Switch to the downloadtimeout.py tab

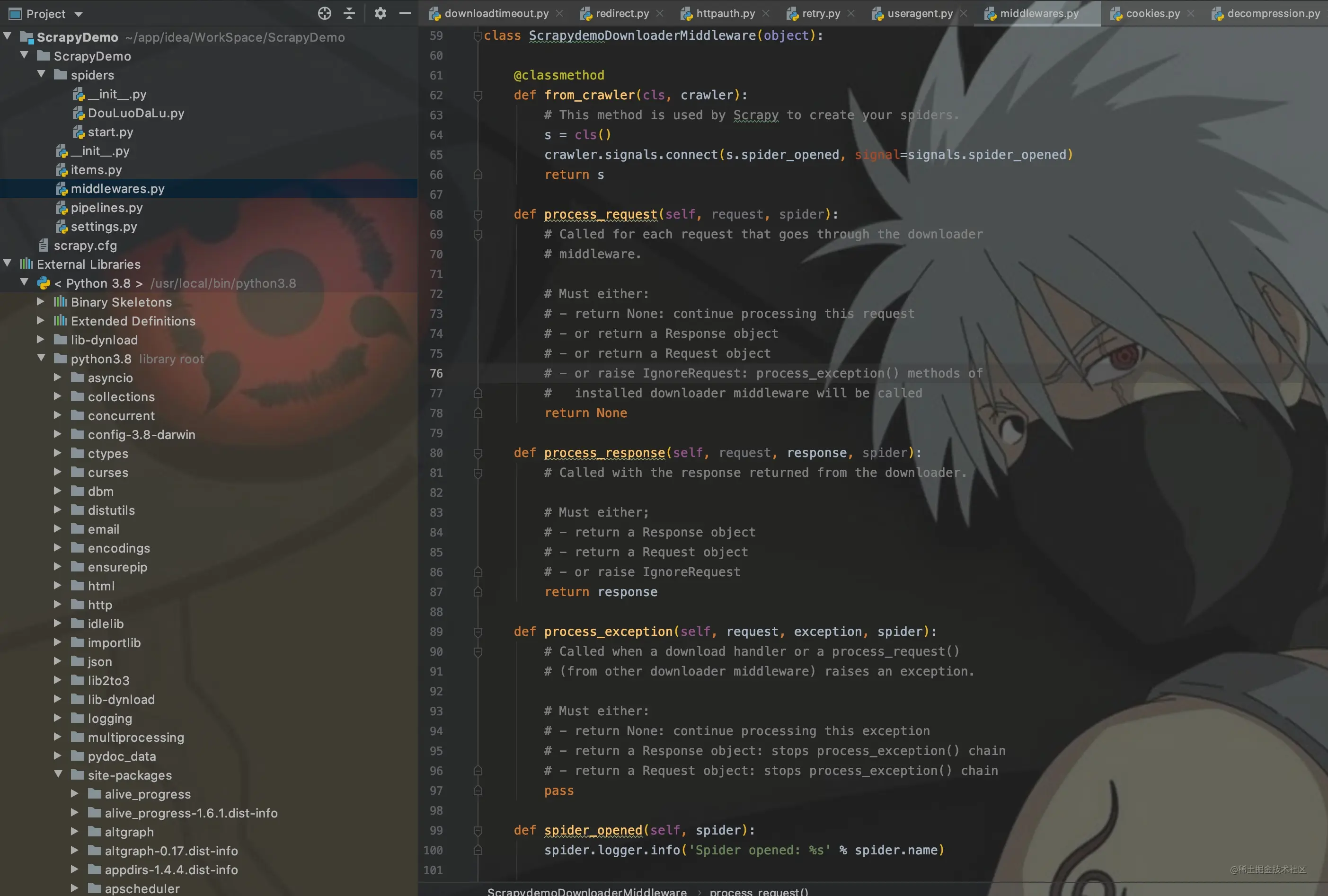(x=496, y=13)
